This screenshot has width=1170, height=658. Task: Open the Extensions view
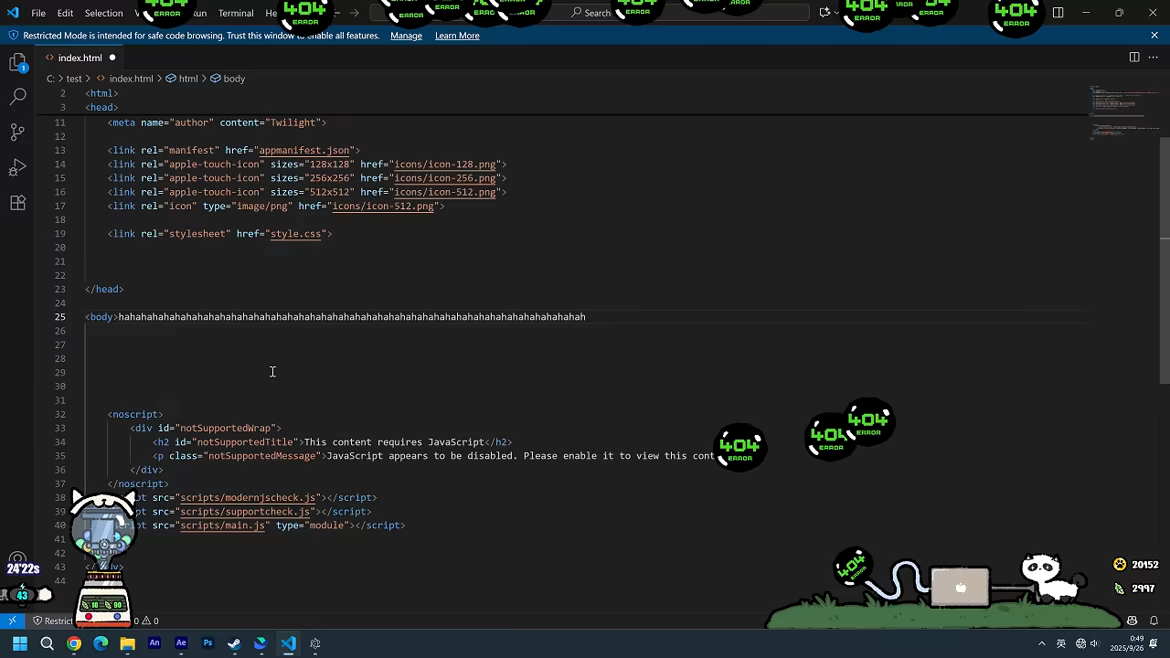[x=18, y=202]
